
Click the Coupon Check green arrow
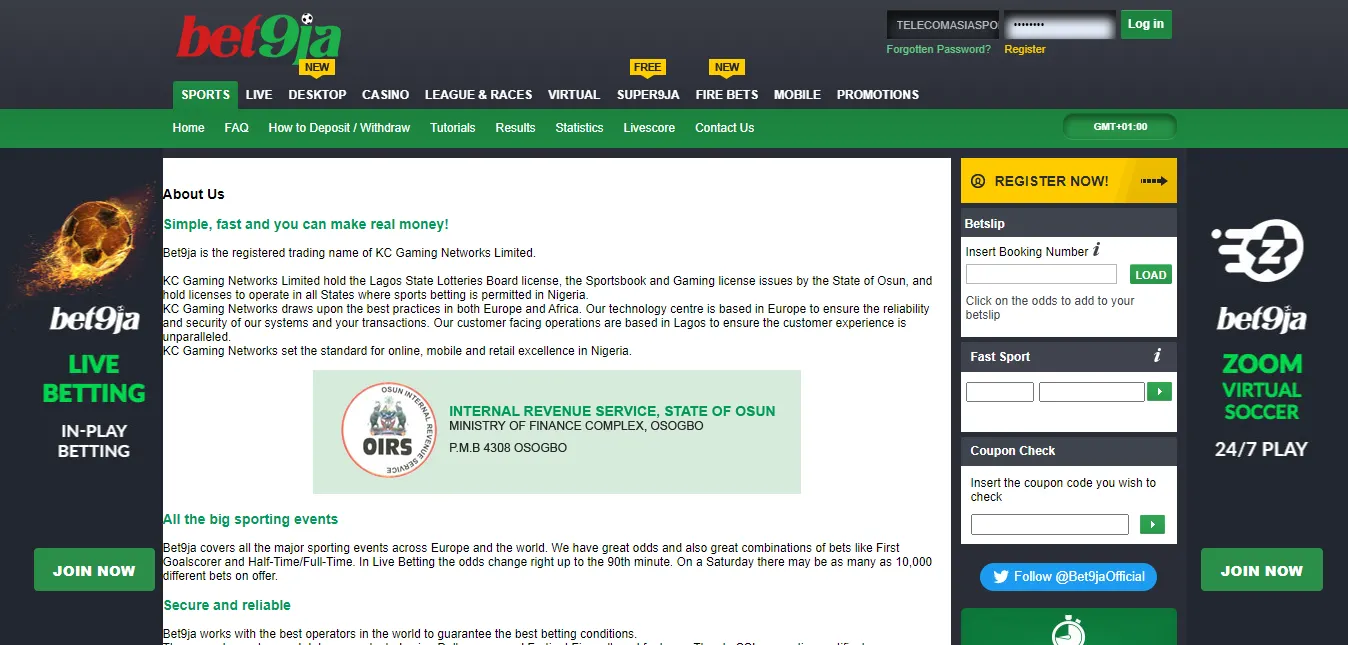1152,523
